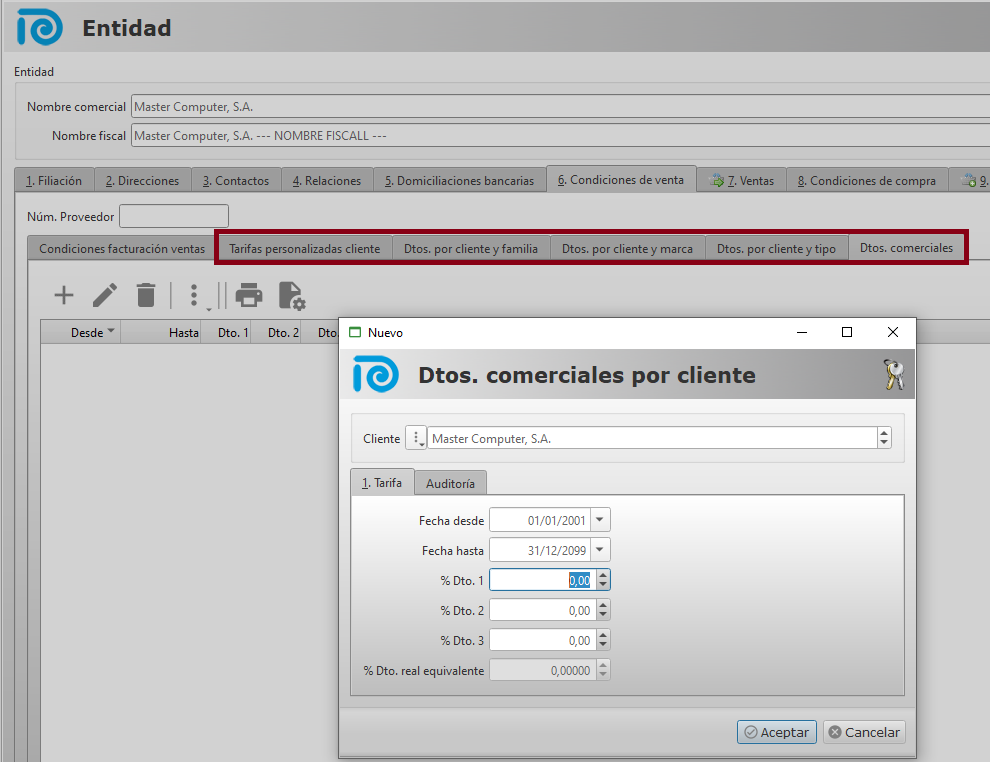Click the plus icon to add new record
990x762 pixels.
point(63,295)
